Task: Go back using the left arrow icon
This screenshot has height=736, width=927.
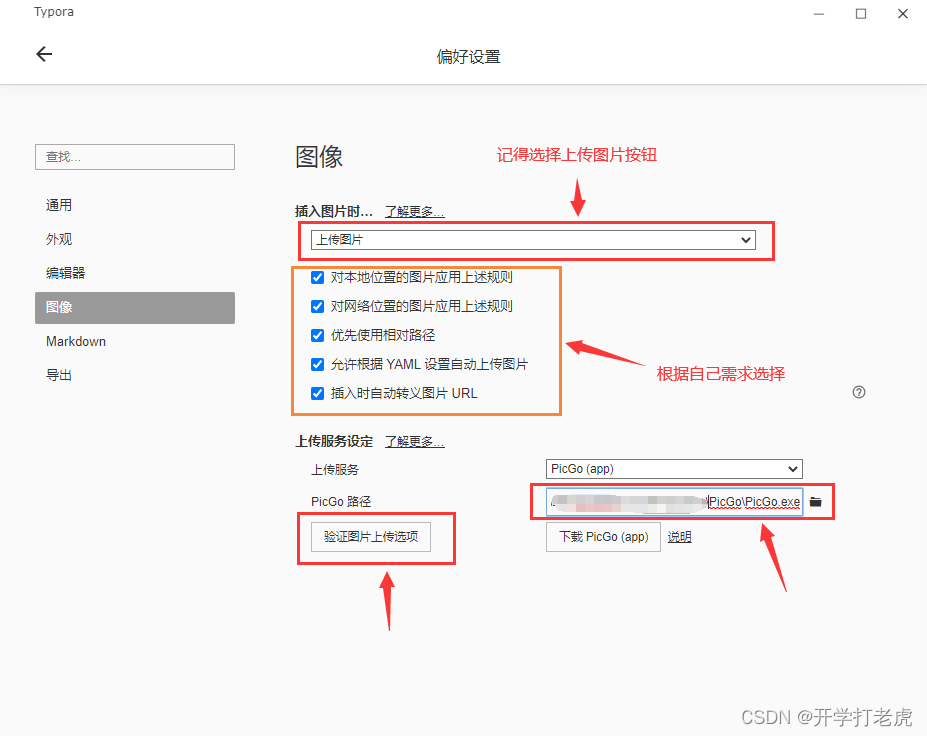Action: pos(44,54)
